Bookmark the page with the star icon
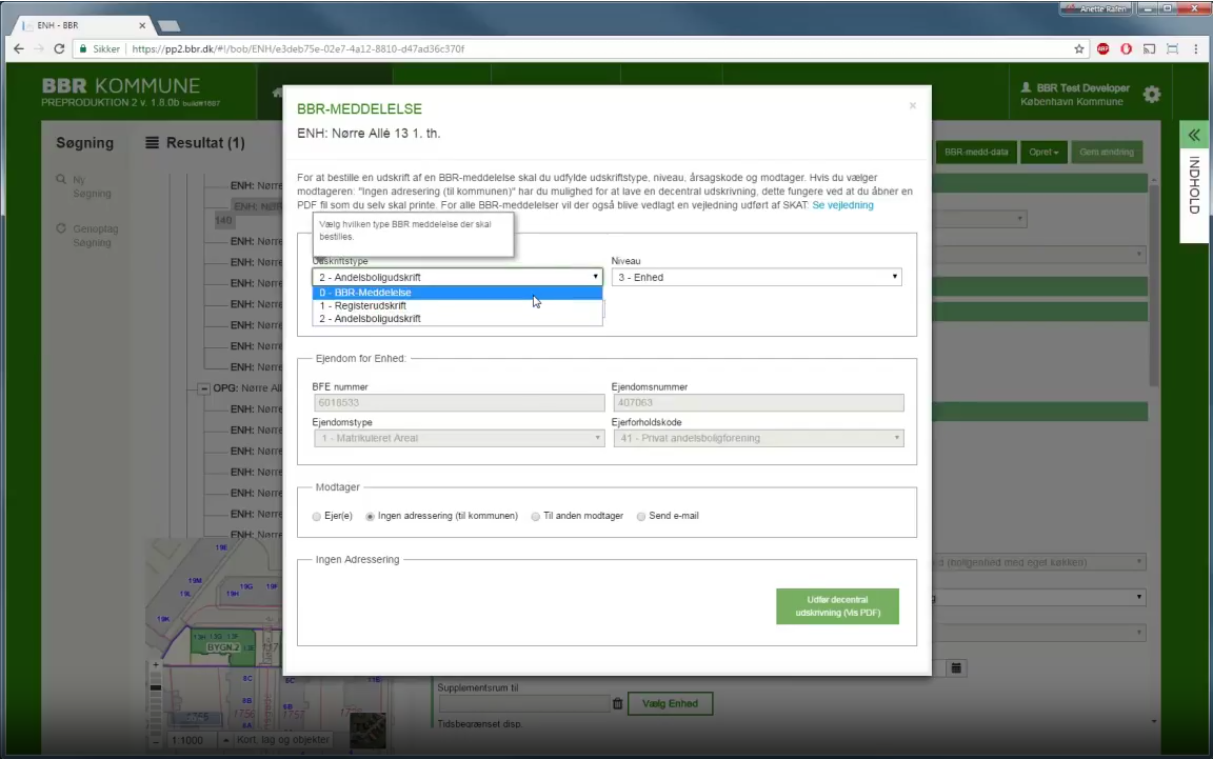The image size is (1214, 760). coord(1079,48)
